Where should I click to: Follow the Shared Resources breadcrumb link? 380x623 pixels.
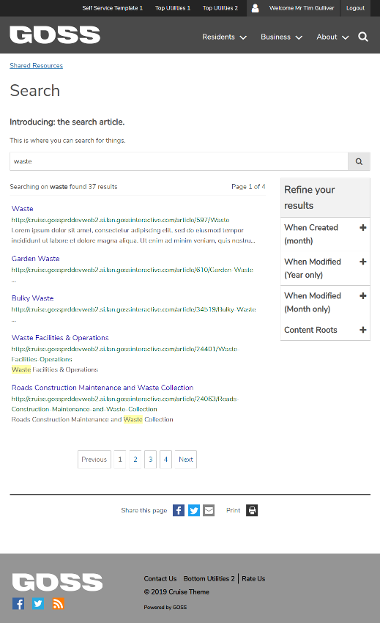pyautogui.click(x=36, y=66)
